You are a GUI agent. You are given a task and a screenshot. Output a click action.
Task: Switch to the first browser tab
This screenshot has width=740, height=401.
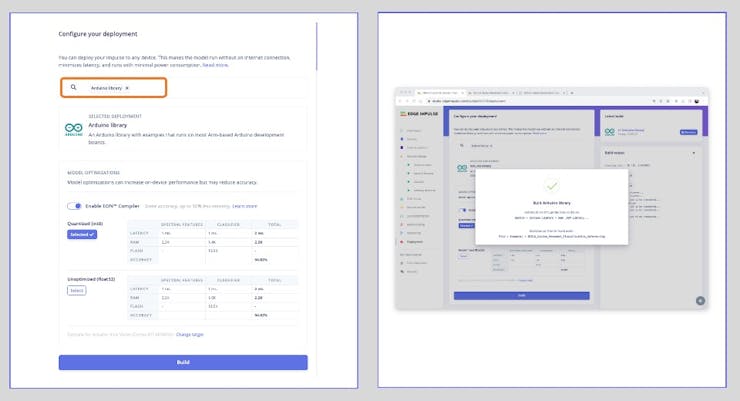pyautogui.click(x=441, y=92)
